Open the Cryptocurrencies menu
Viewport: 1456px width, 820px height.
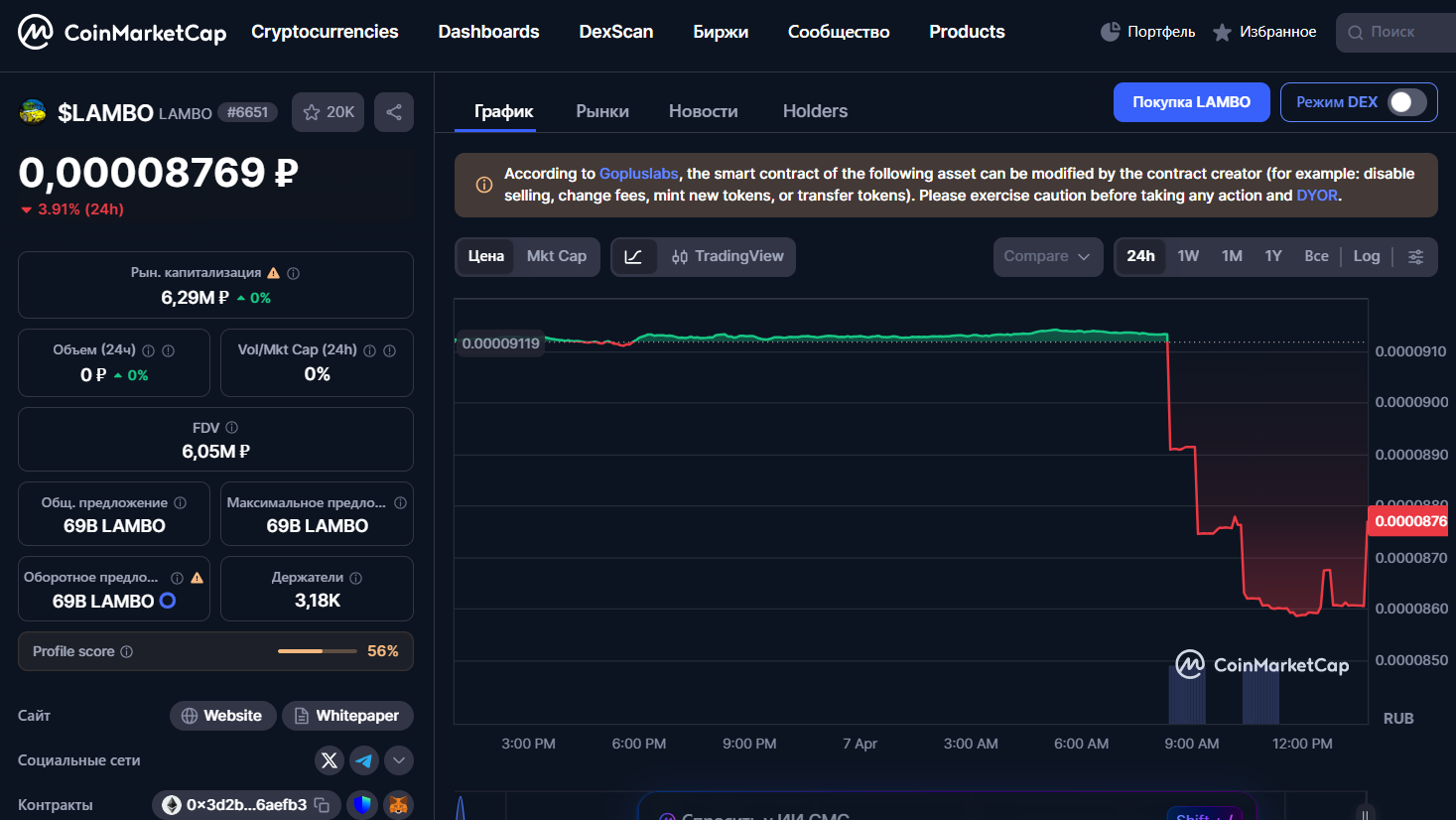(x=325, y=32)
